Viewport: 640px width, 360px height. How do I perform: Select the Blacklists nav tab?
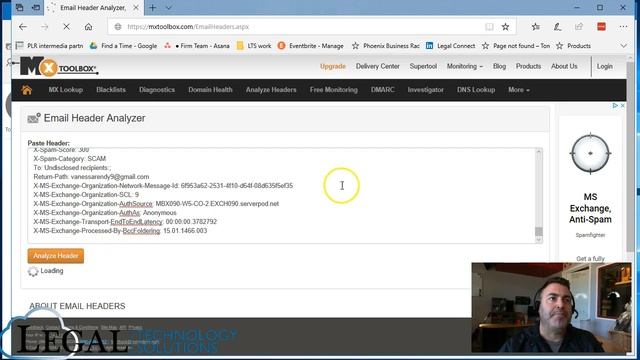coord(111,90)
